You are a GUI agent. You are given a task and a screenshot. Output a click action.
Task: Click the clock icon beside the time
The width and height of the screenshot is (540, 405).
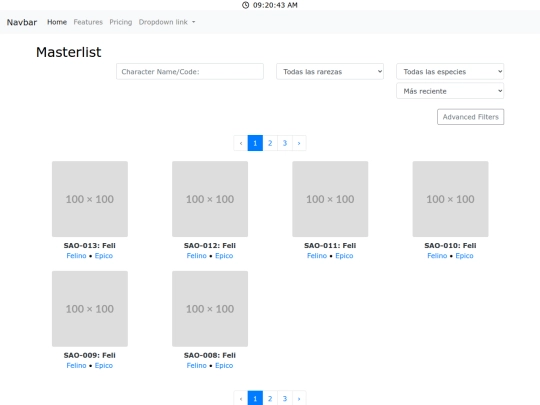245,5
